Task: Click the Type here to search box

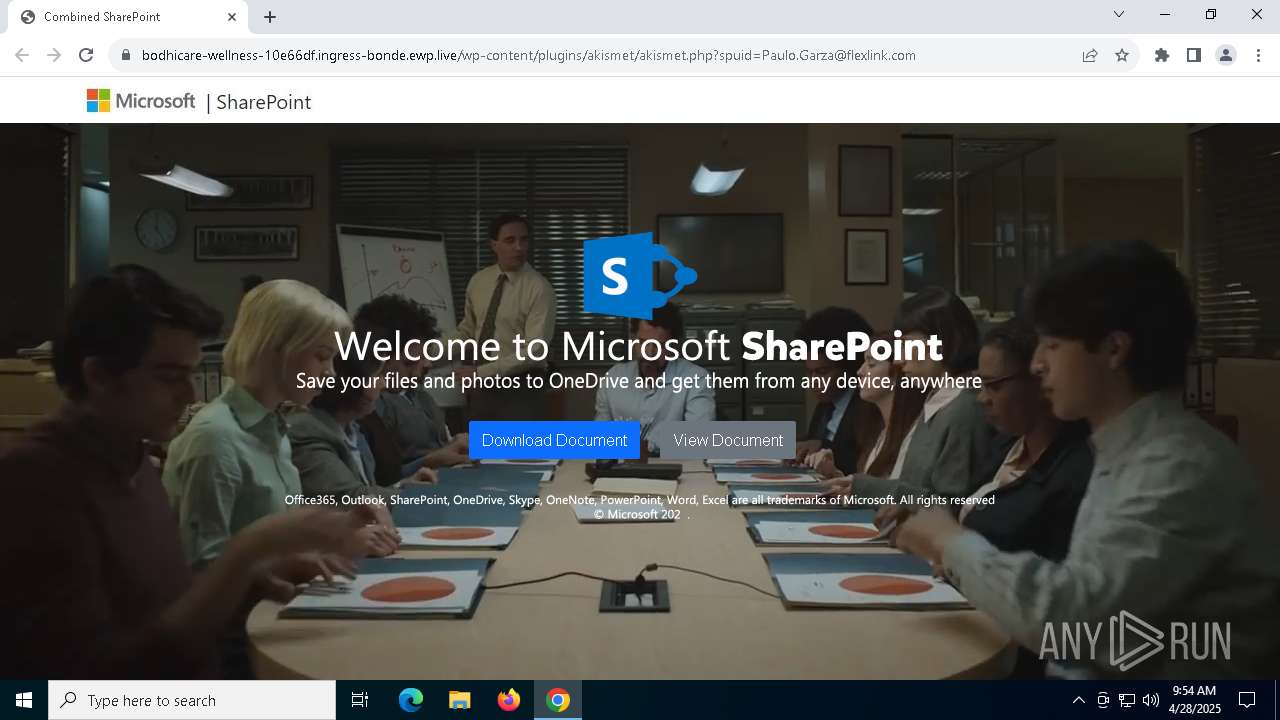Action: (192, 700)
